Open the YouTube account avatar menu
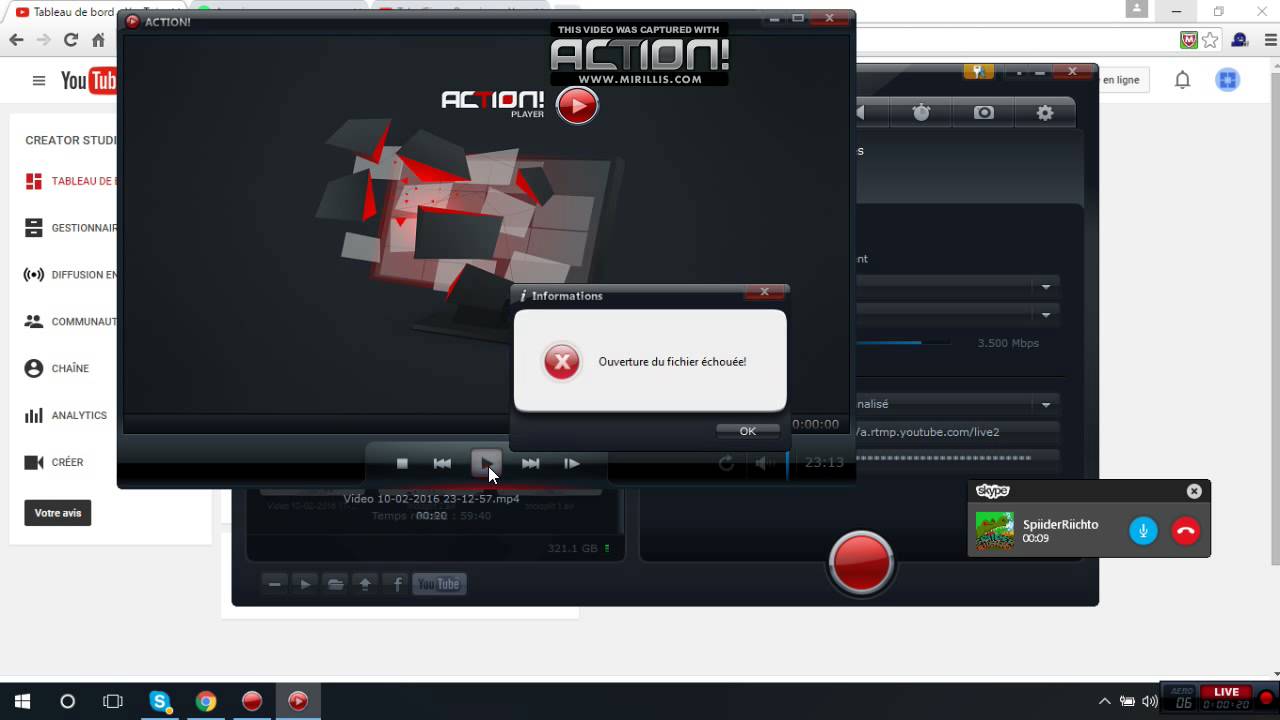Viewport: 1280px width, 720px height. (1228, 80)
